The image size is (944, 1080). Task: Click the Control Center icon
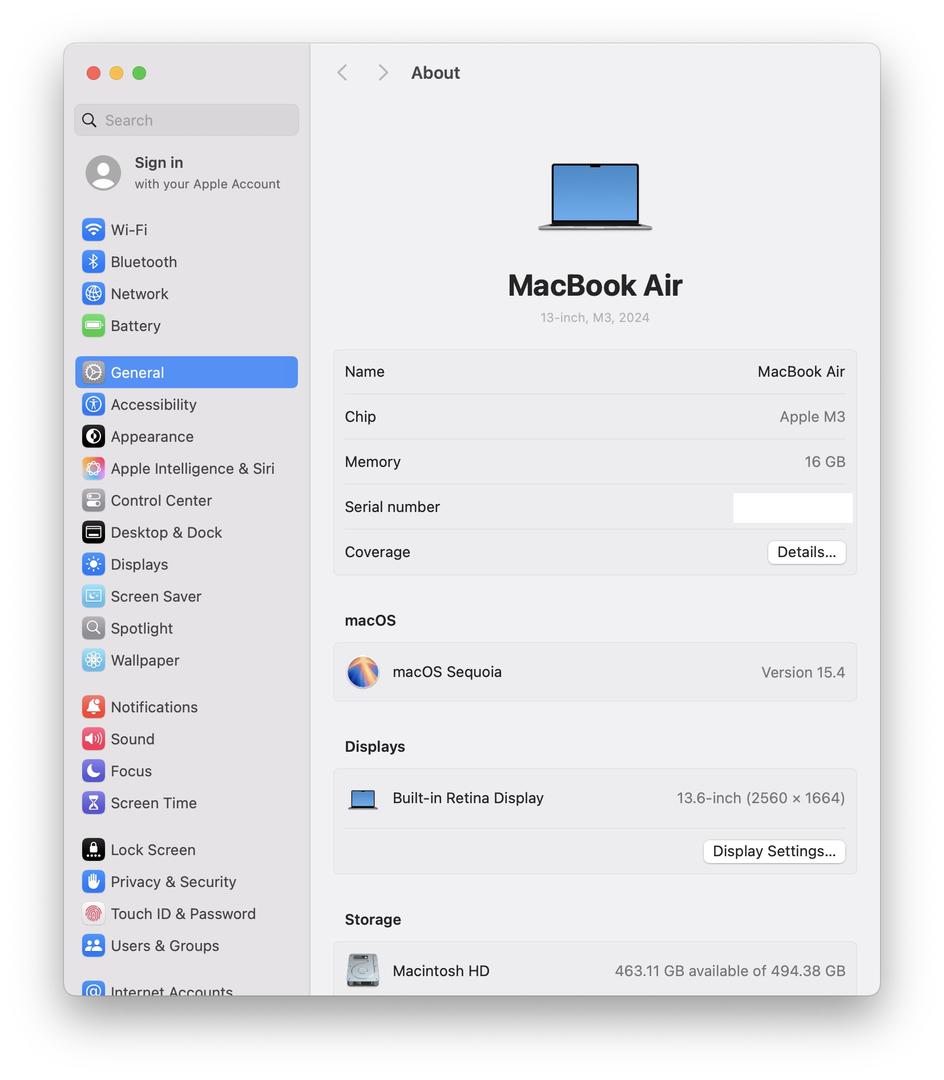click(93, 501)
